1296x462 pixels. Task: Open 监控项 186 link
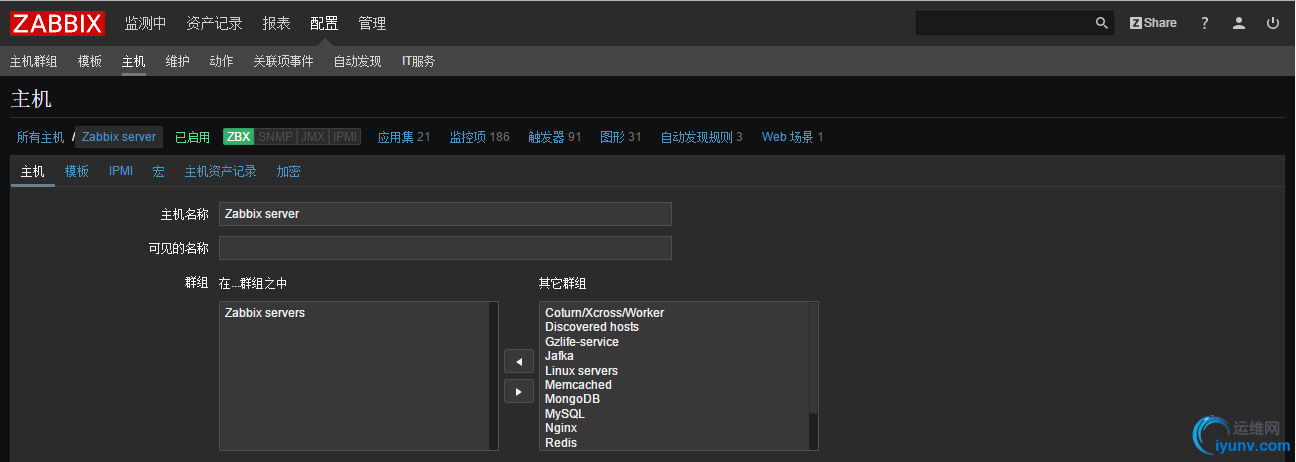(x=479, y=137)
